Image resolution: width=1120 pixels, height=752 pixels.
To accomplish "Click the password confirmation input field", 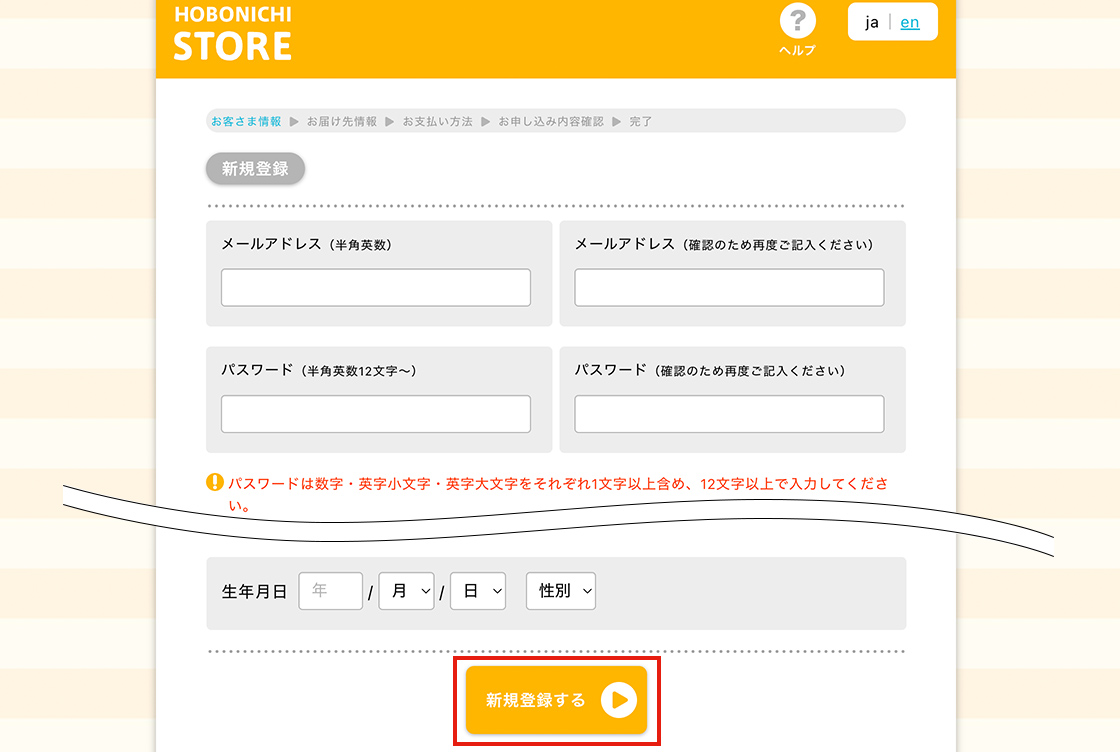I will coord(729,414).
